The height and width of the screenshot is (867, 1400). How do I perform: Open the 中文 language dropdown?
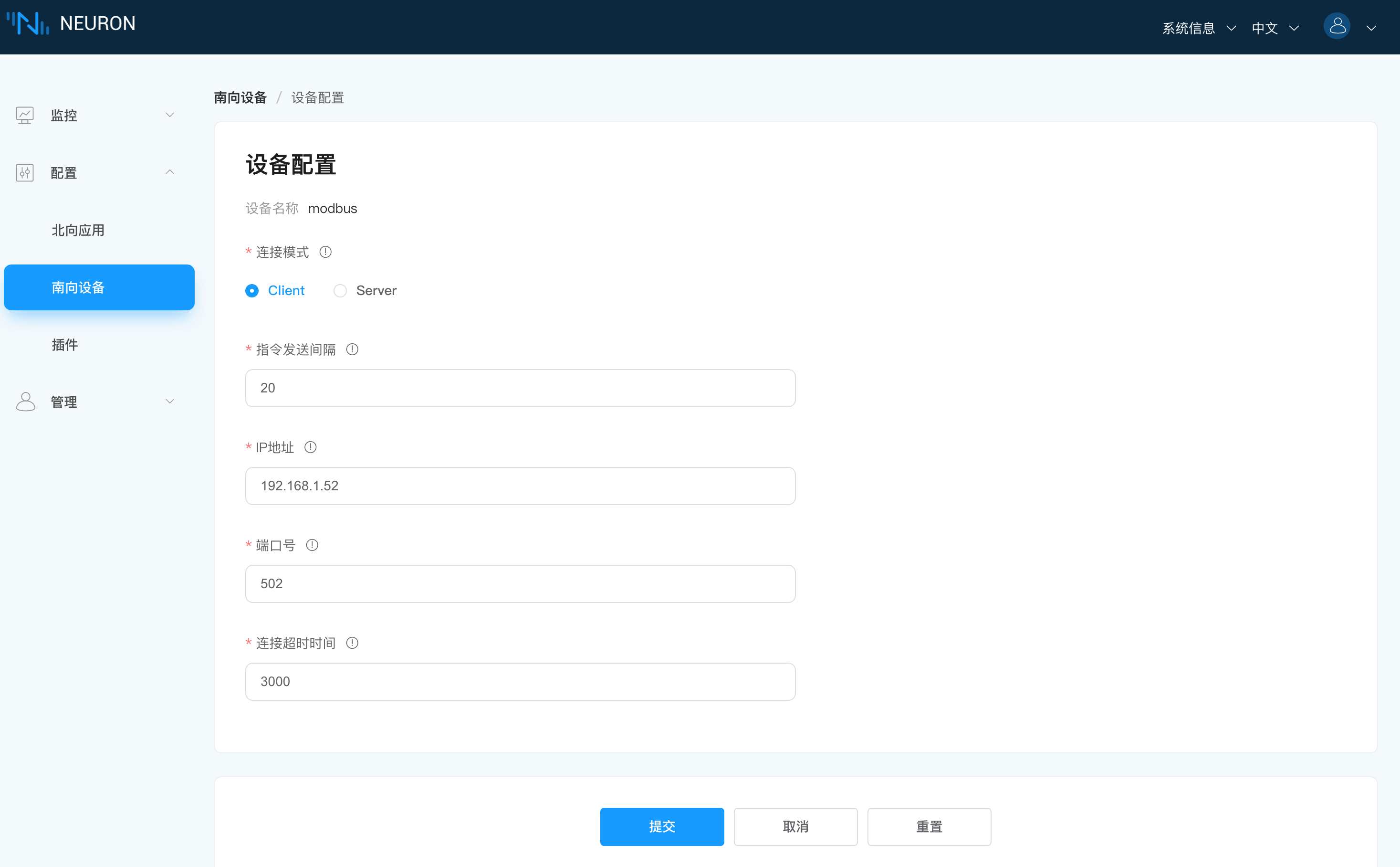(1275, 28)
